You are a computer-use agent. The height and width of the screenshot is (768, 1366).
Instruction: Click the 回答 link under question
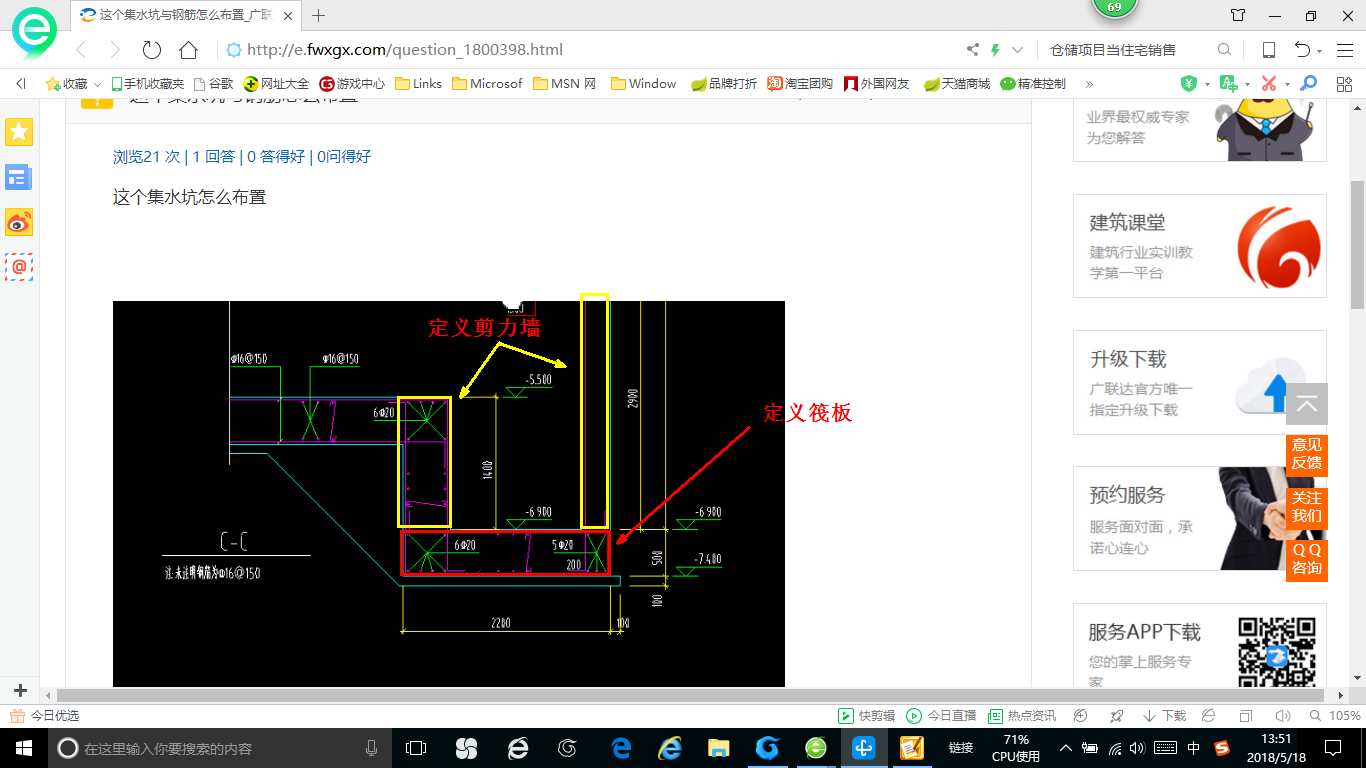click(x=214, y=156)
